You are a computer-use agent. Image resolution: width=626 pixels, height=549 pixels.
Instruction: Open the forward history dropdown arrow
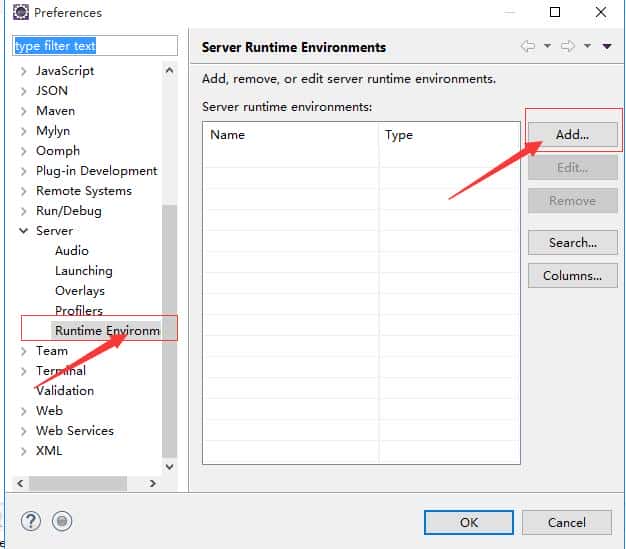click(x=588, y=46)
